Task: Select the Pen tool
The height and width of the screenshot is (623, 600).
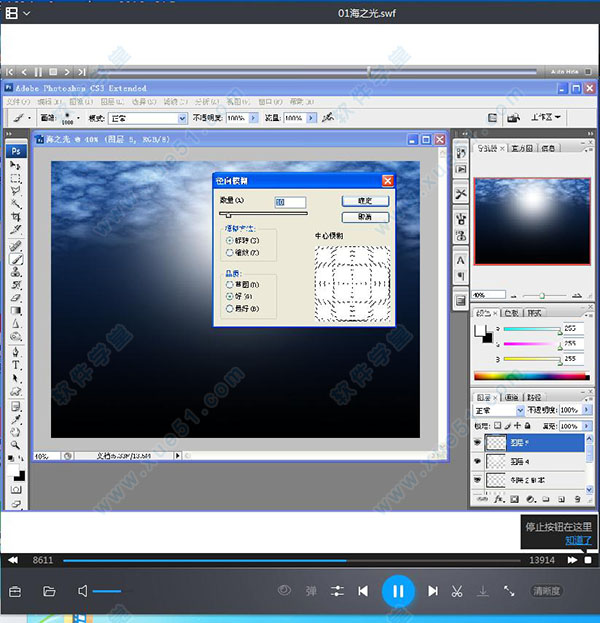Action: 16,352
